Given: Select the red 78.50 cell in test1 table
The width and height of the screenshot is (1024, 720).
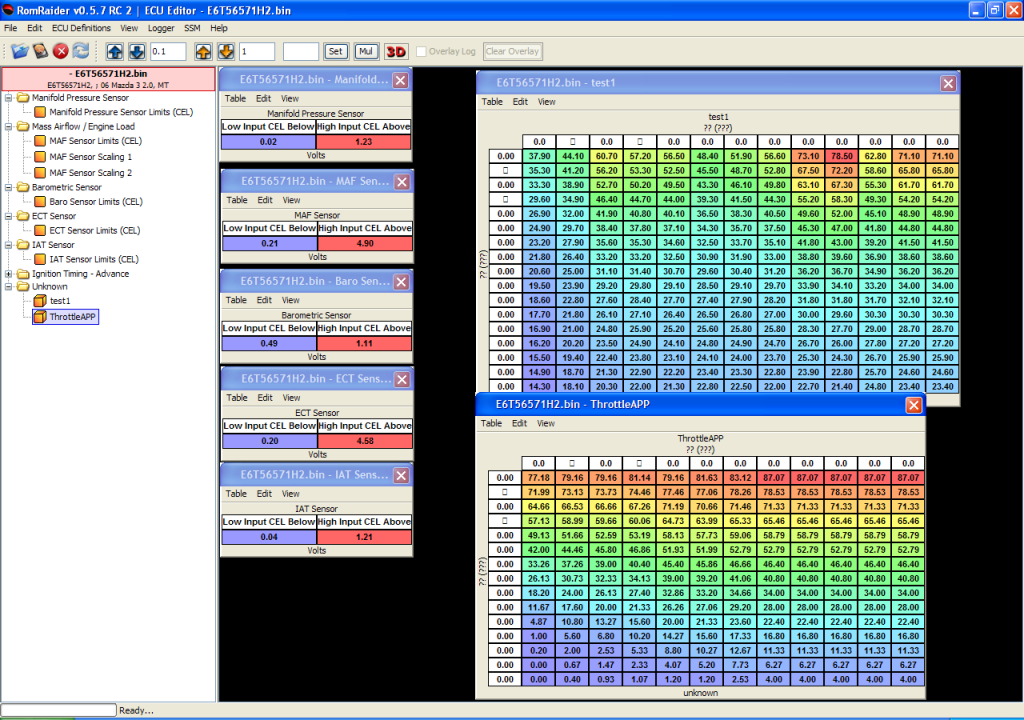Looking at the screenshot, I should click(842, 156).
